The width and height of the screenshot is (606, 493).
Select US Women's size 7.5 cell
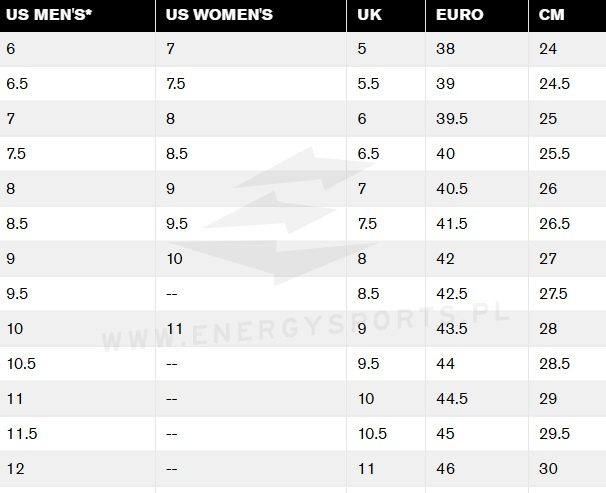176,84
